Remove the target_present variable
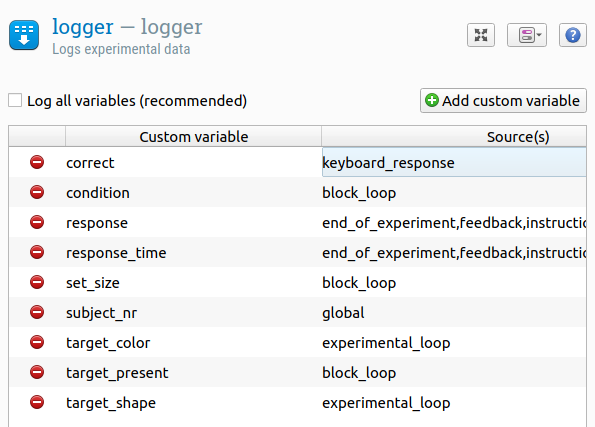595x427 pixels. click(x=37, y=372)
